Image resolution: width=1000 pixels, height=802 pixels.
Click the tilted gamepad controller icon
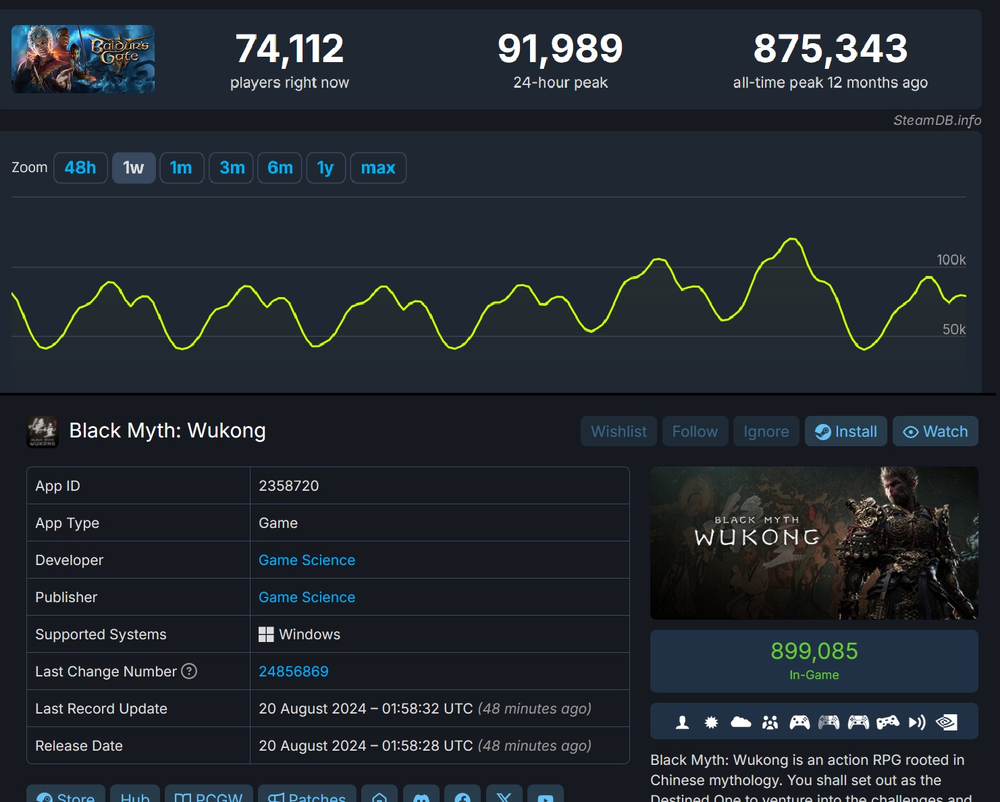point(887,722)
